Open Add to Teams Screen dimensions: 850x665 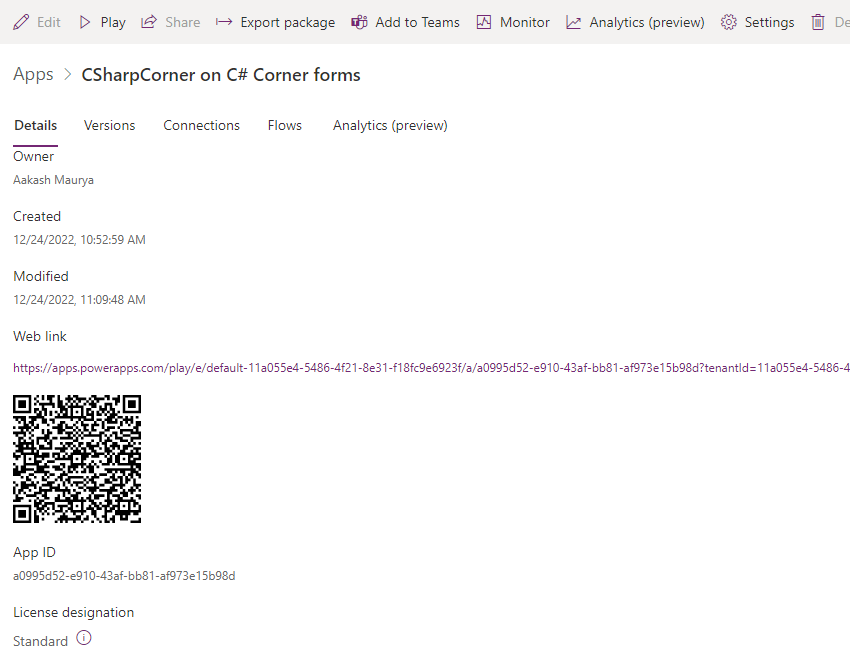click(x=359, y=21)
